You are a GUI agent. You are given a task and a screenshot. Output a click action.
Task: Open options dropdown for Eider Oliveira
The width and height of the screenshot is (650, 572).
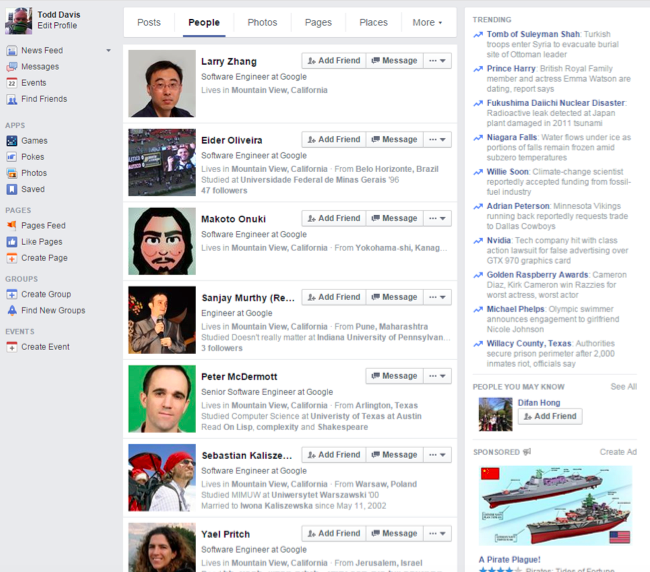437,139
